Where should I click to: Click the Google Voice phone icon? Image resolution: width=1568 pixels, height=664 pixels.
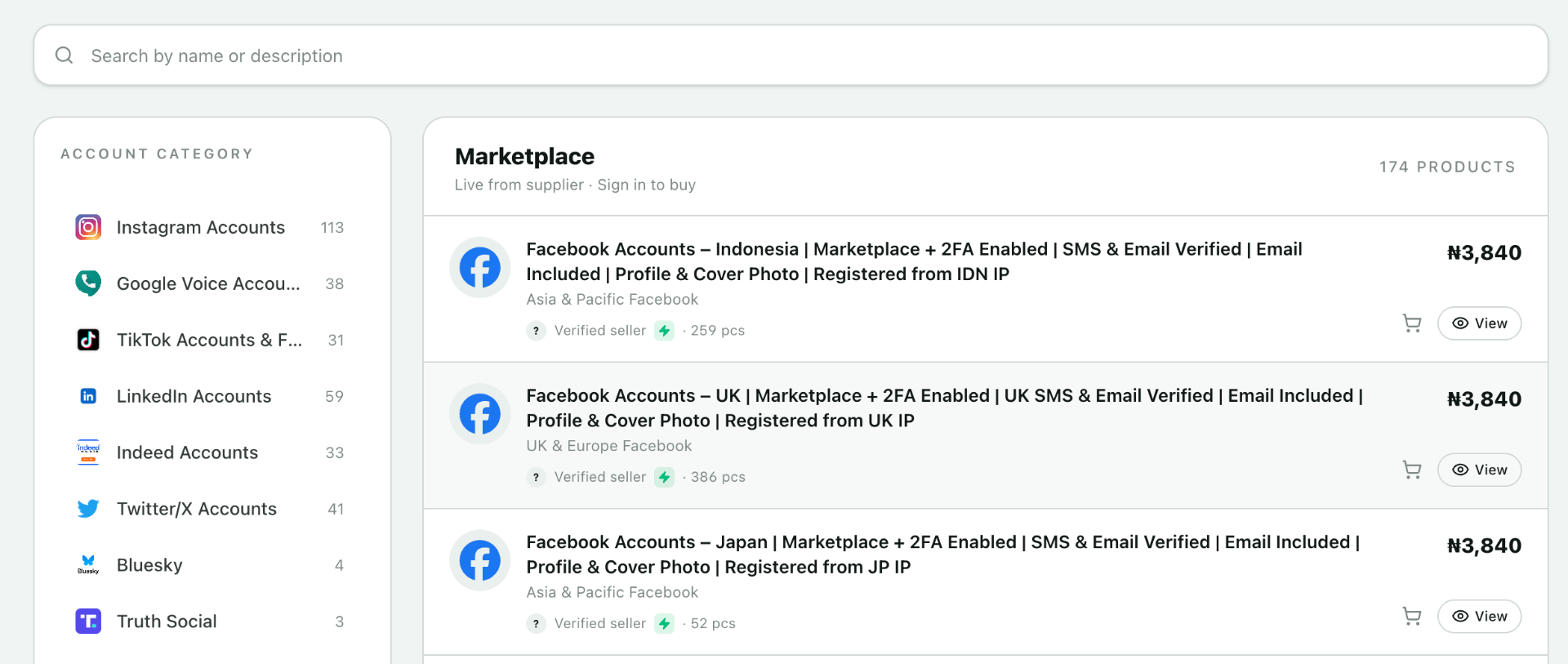[88, 283]
